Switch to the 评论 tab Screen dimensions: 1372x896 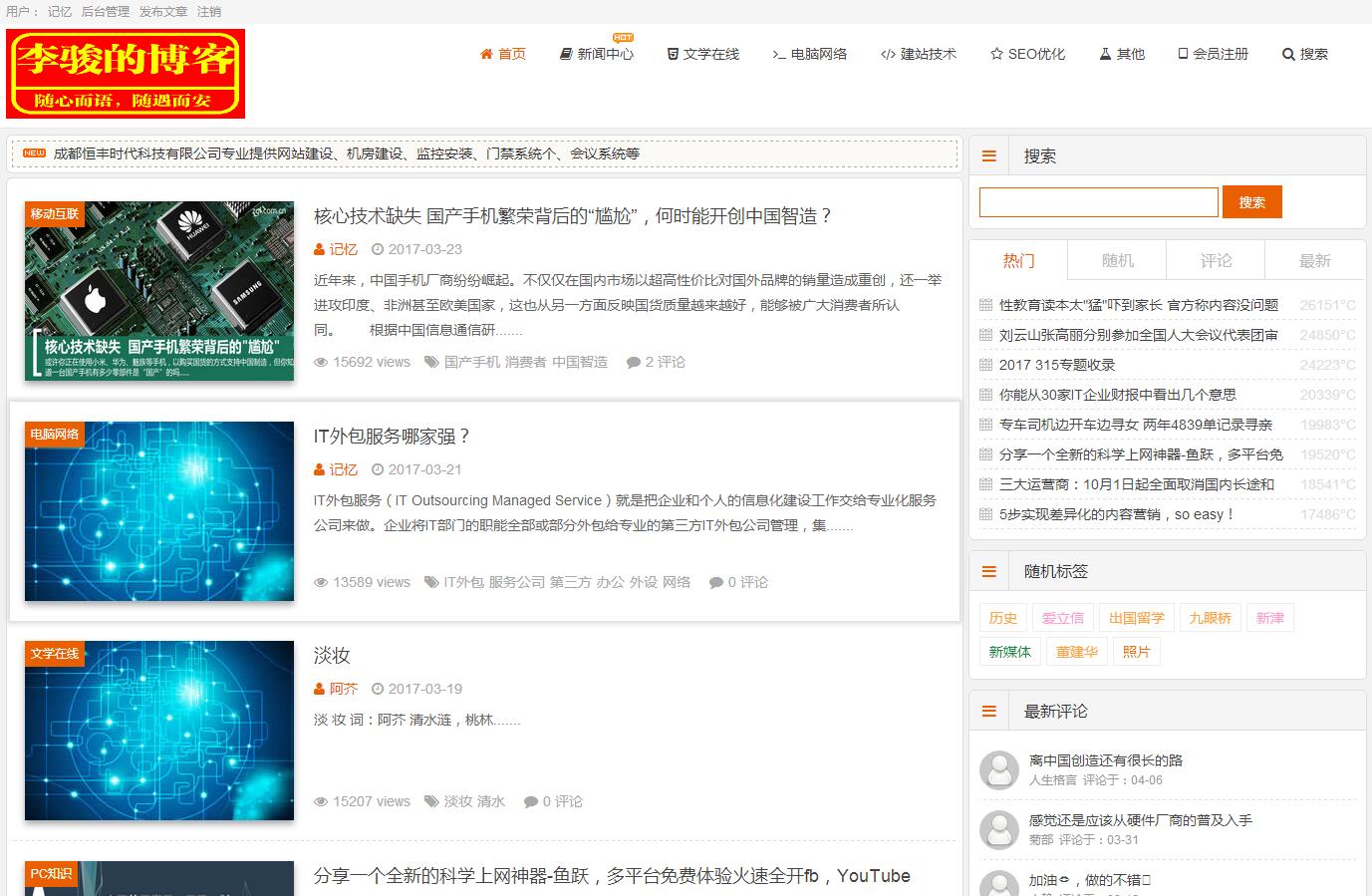pos(1216,260)
